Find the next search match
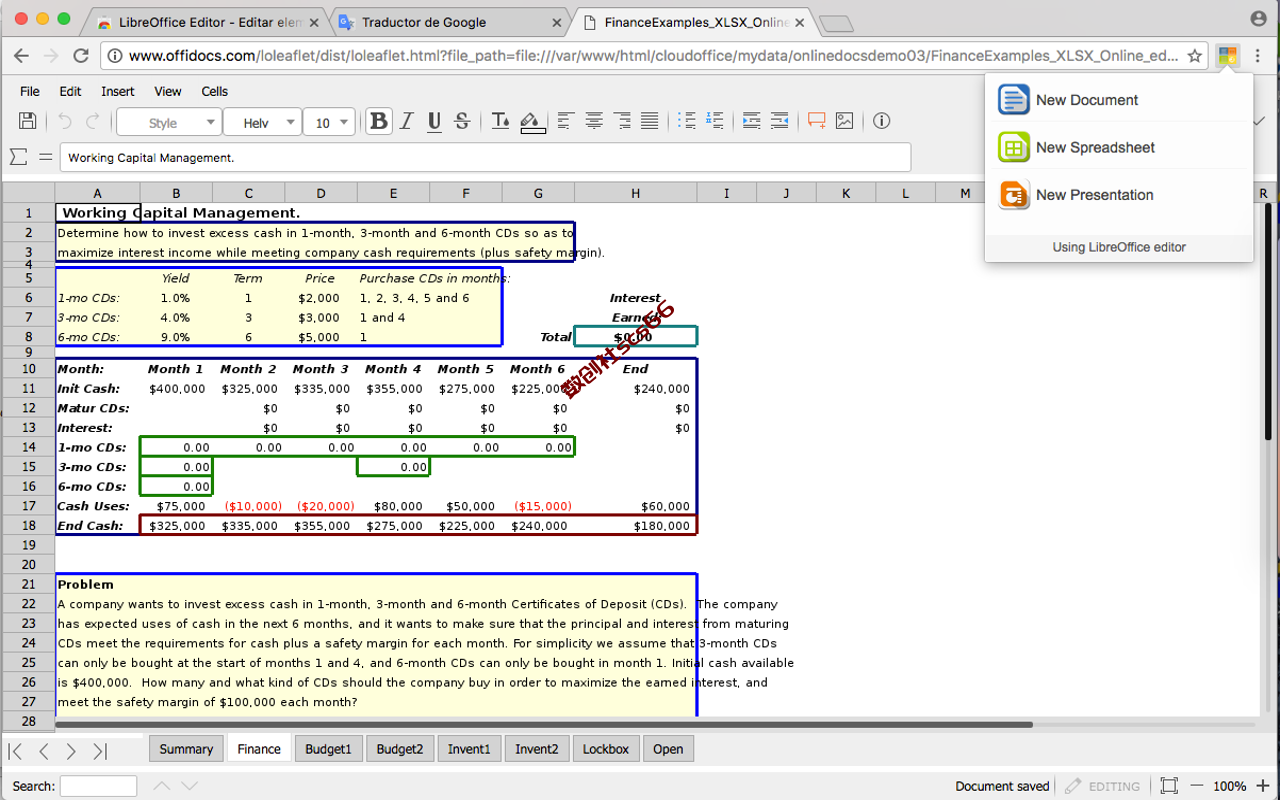 (189, 786)
